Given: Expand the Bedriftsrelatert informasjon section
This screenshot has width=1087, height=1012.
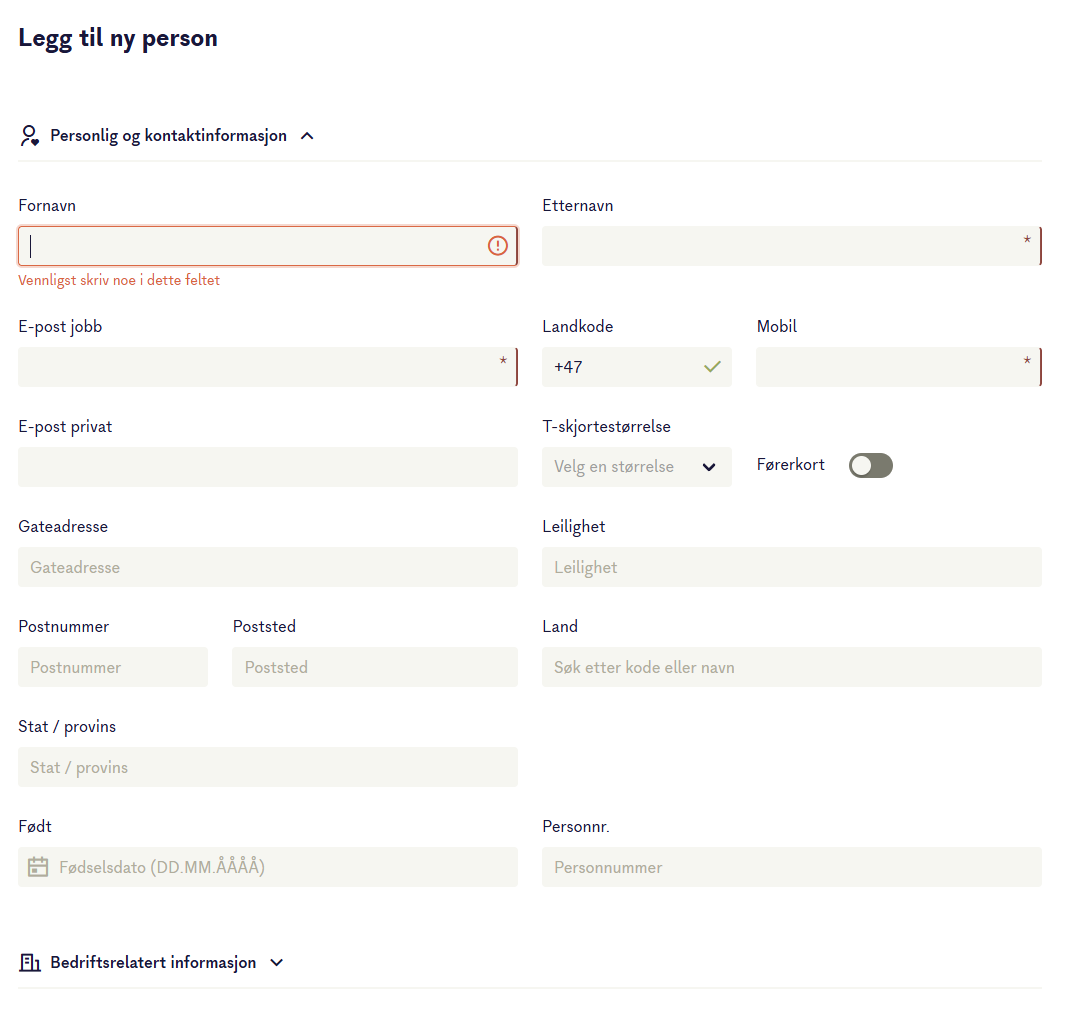Looking at the screenshot, I should (x=277, y=962).
